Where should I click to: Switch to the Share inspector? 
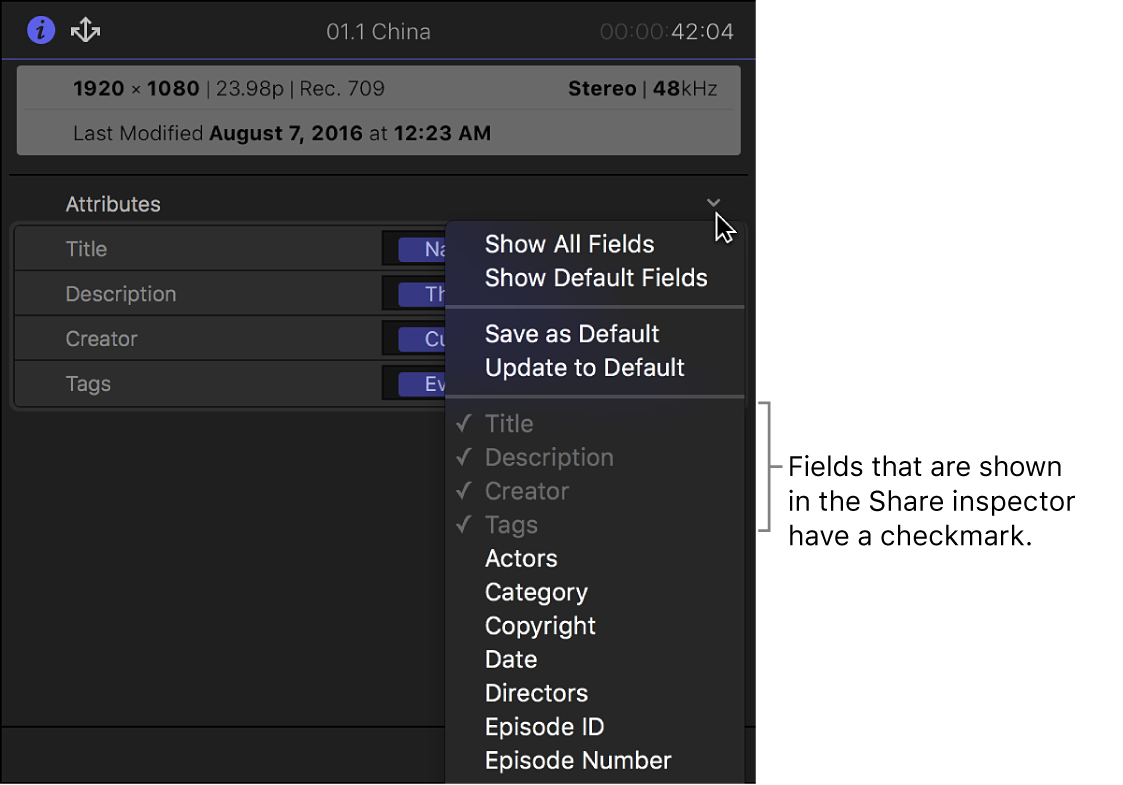tap(85, 29)
